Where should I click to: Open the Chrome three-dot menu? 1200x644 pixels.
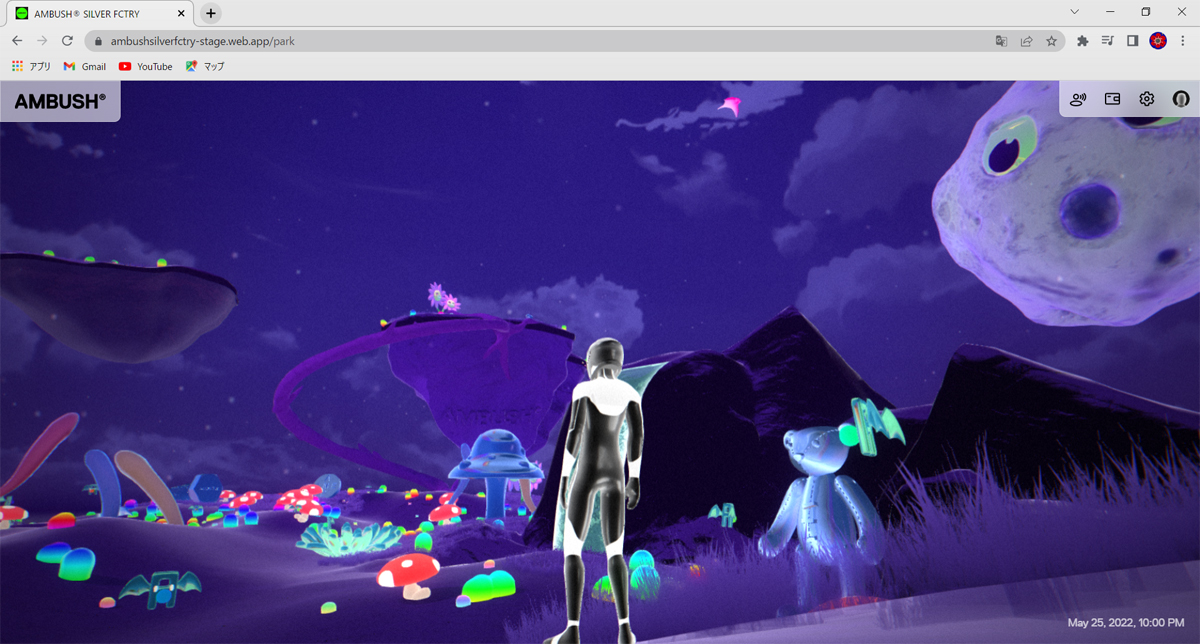[1183, 41]
